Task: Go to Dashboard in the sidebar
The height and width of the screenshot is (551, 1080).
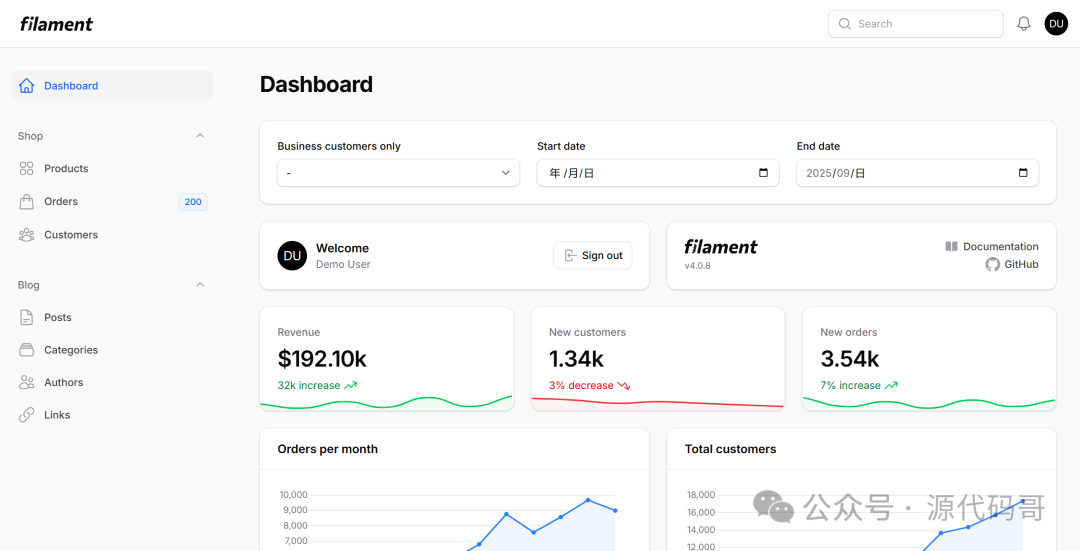Action: pos(71,86)
